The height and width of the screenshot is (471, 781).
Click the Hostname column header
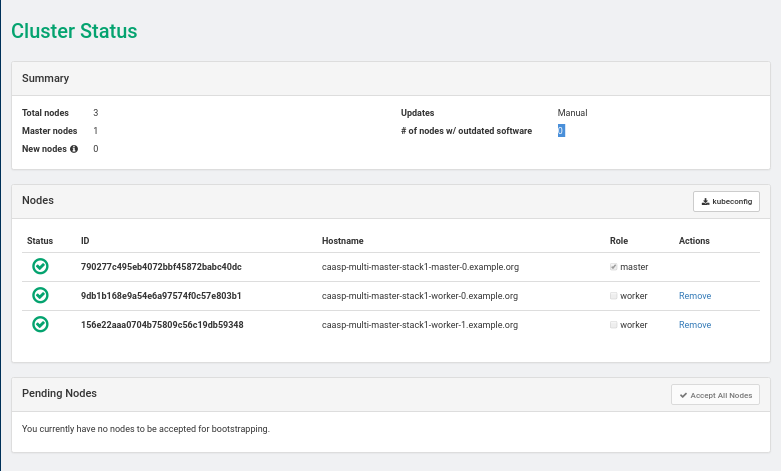[x=342, y=241]
